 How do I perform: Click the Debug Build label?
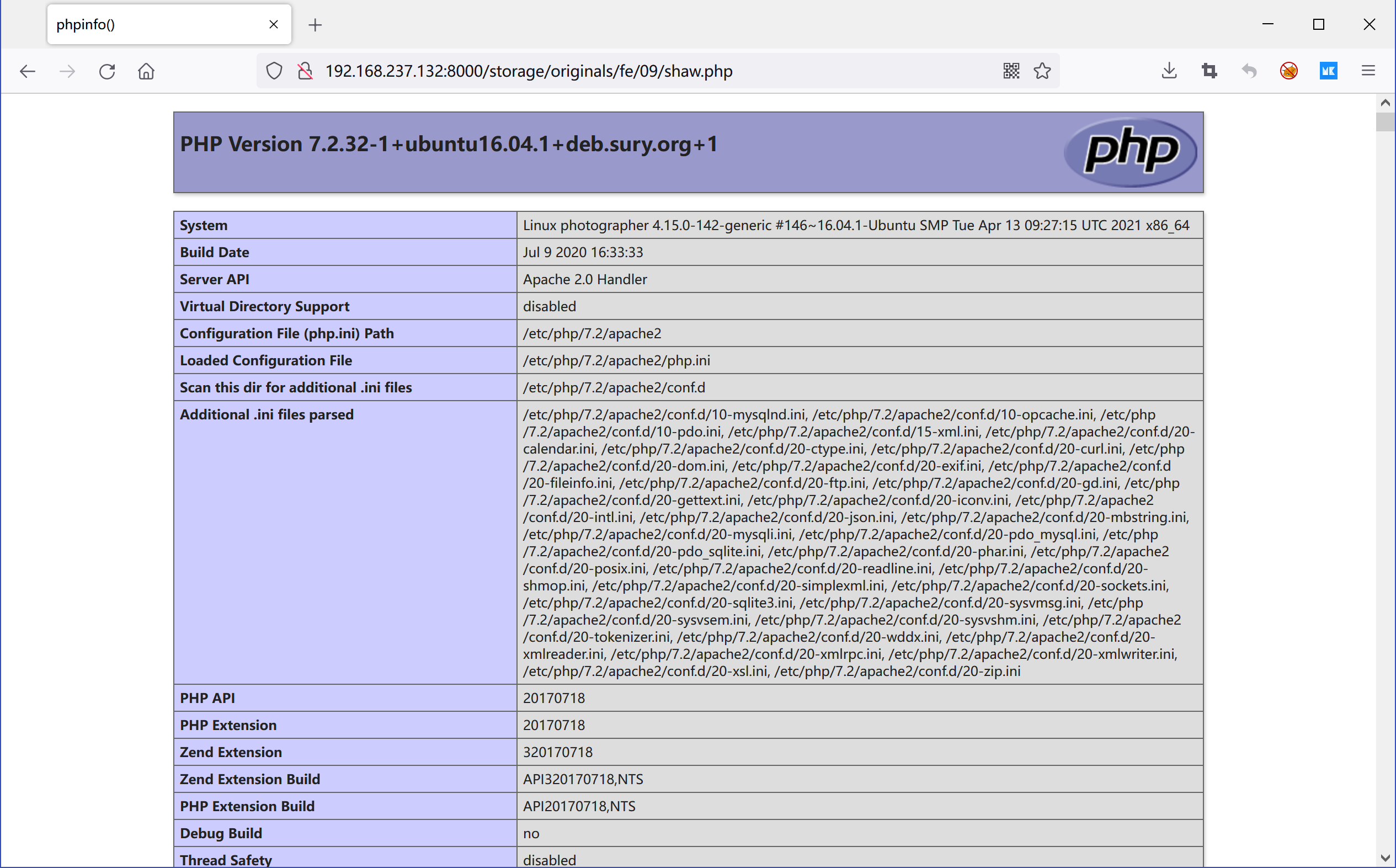click(220, 833)
